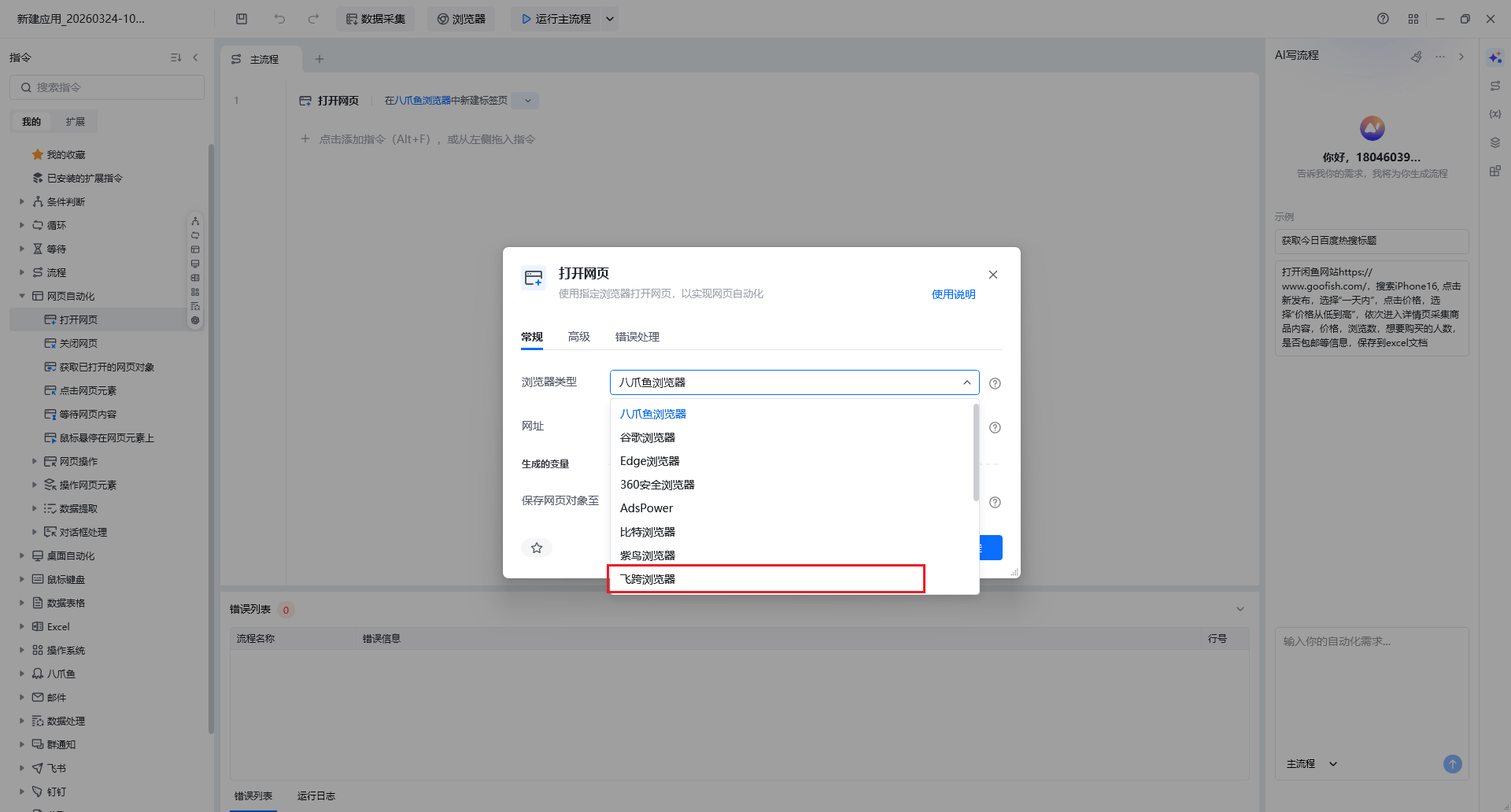Choose Edge浏览器 option in list
Image resolution: width=1511 pixels, height=812 pixels.
click(x=649, y=461)
